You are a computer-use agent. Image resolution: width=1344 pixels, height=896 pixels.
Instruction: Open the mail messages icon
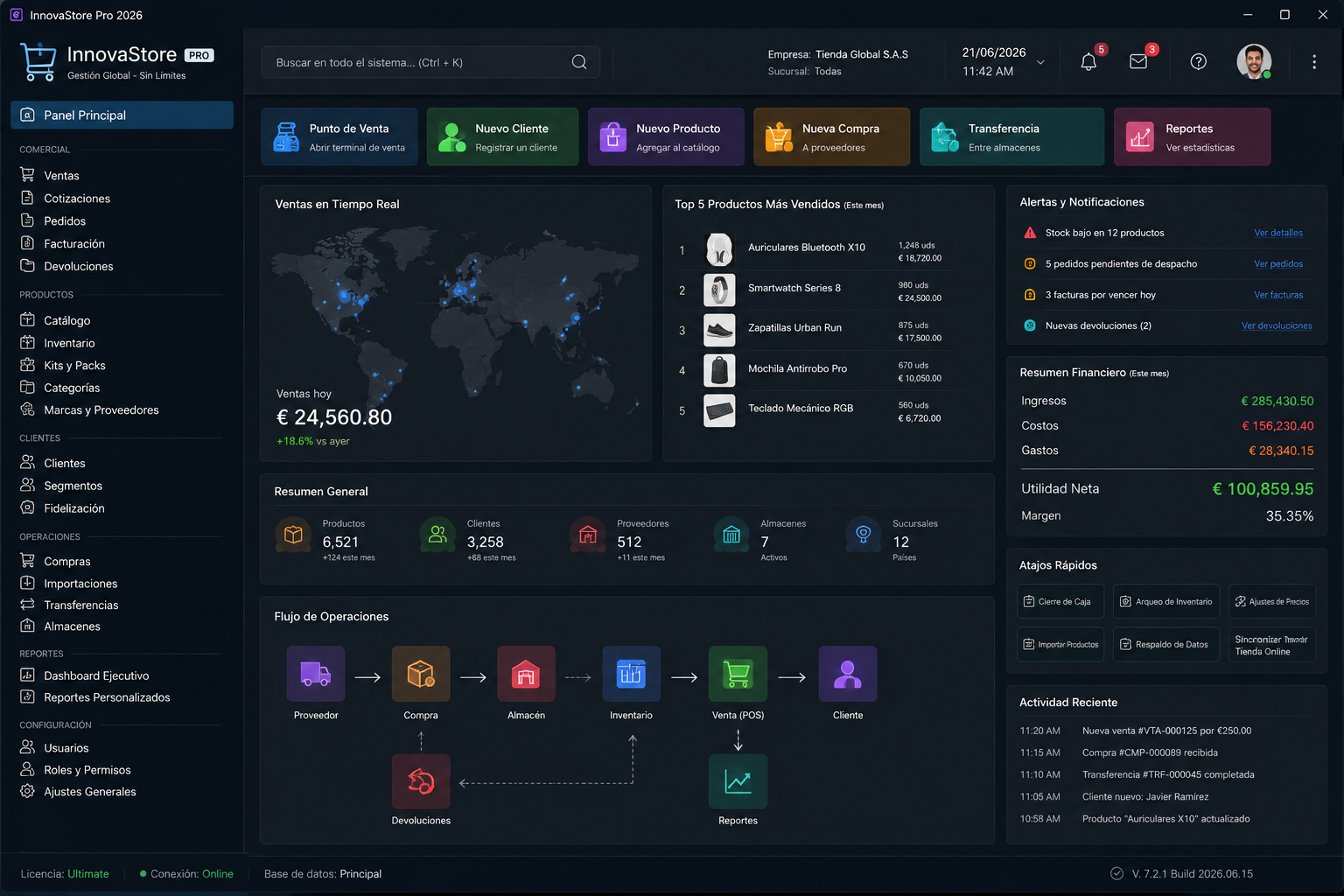1138,62
